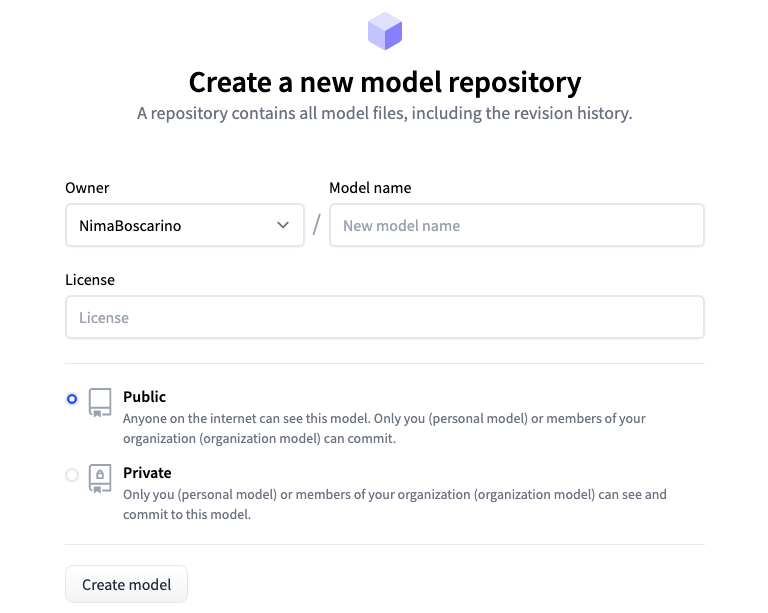Click the chevron arrow in Owner field
Viewport: 768px width, 613px height.
[283, 225]
